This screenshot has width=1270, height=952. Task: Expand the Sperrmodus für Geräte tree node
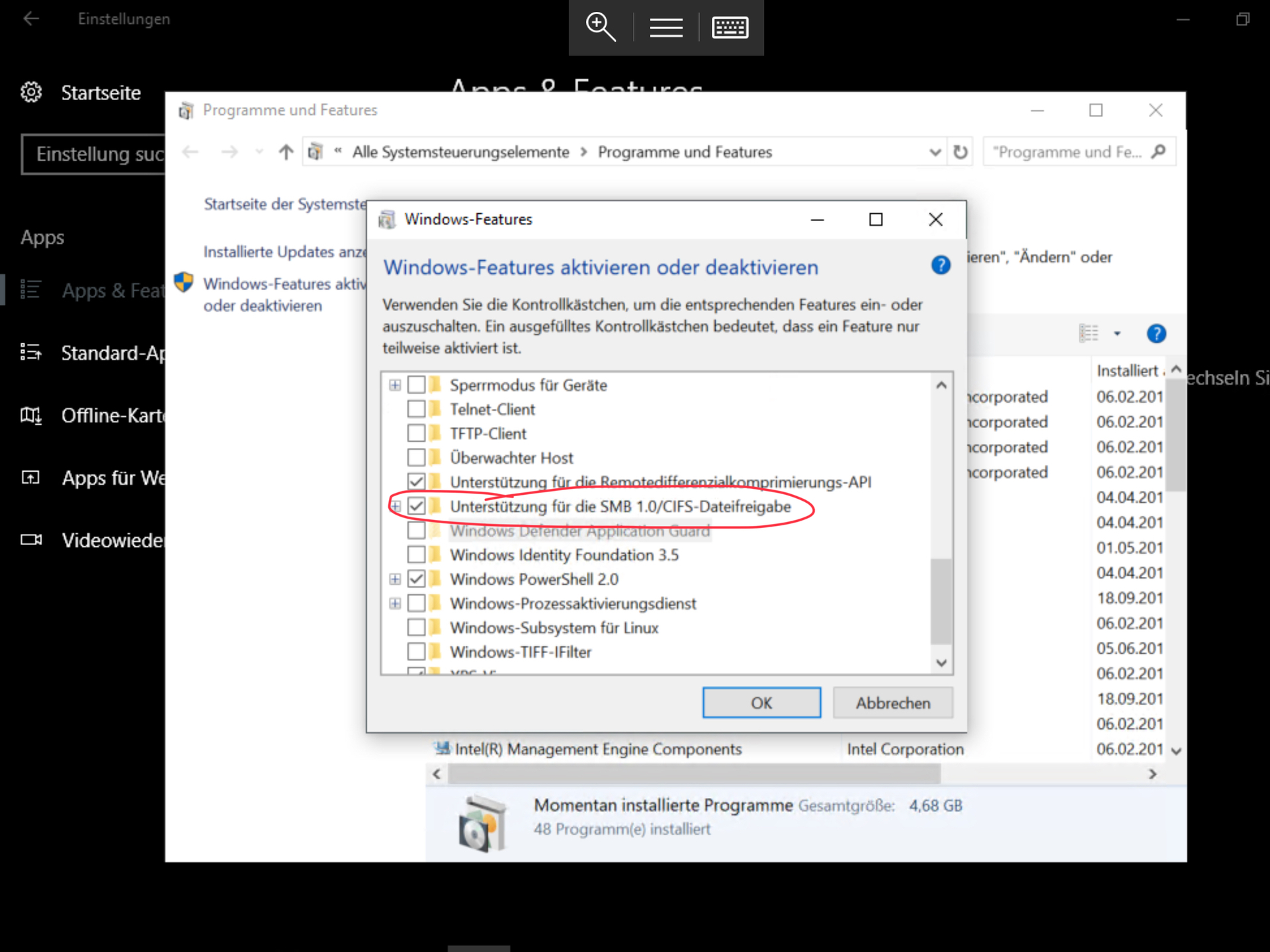pos(395,384)
